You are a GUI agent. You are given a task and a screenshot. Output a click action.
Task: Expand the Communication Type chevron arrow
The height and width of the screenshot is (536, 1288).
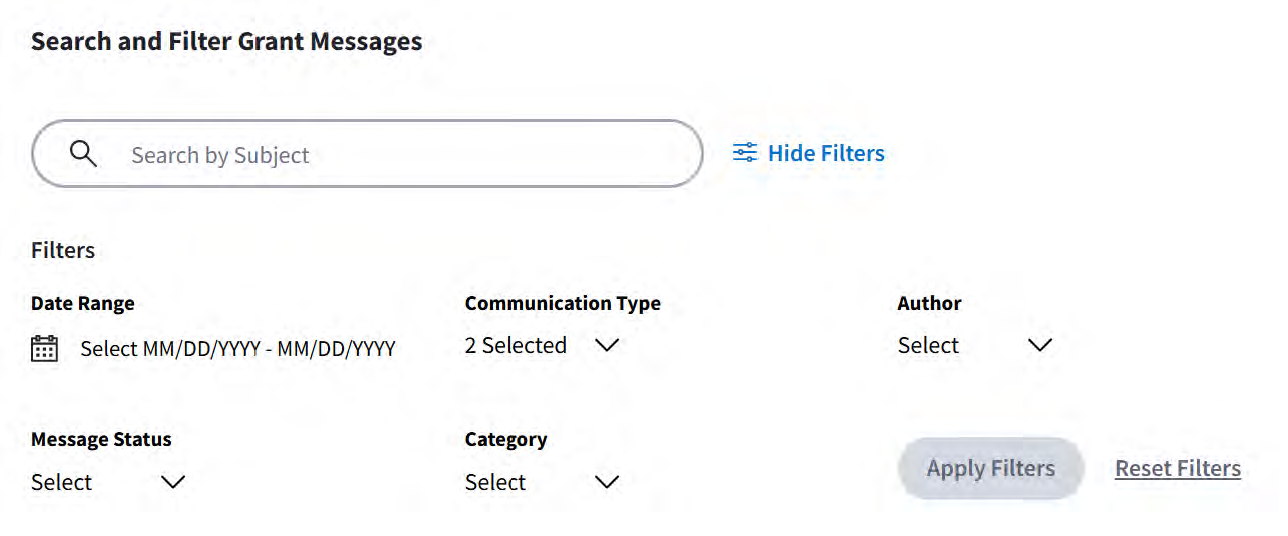pyautogui.click(x=607, y=345)
